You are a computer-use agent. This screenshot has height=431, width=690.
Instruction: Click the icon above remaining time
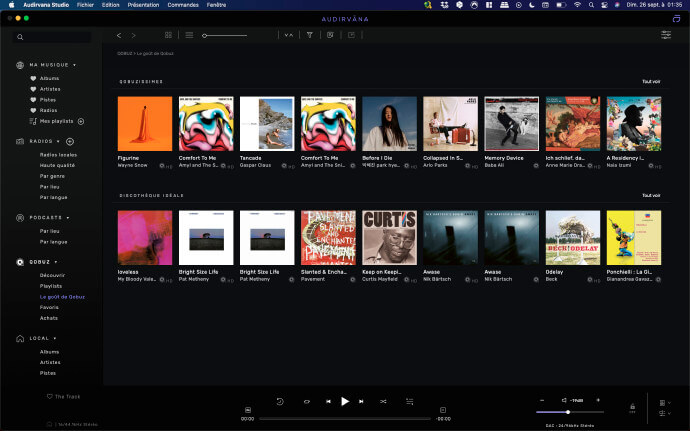(443, 410)
